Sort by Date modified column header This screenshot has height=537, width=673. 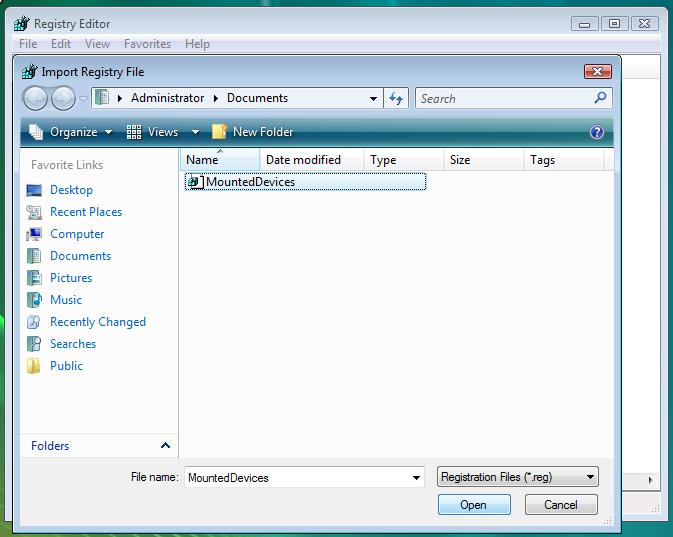(x=312, y=160)
